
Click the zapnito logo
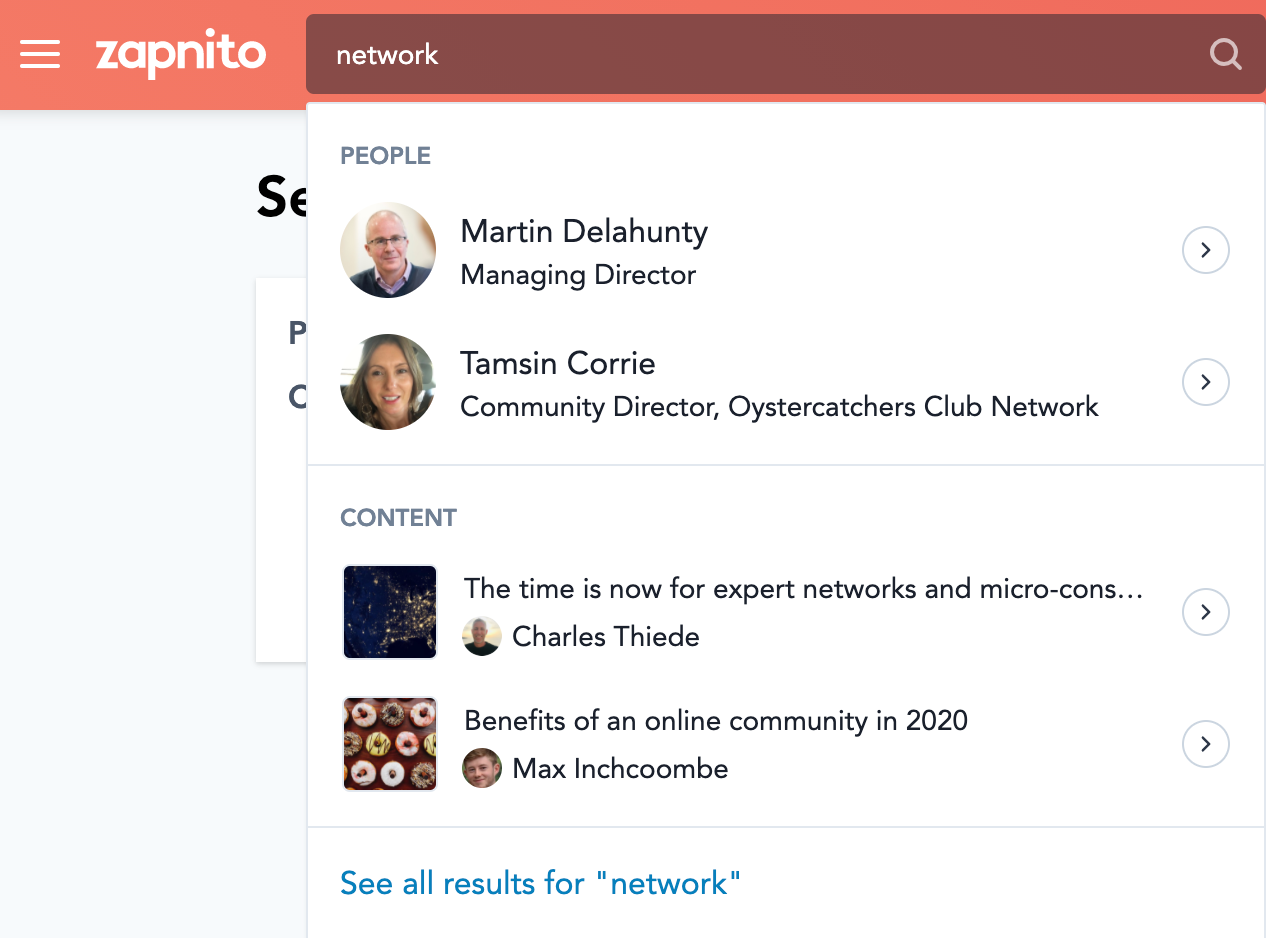[181, 54]
